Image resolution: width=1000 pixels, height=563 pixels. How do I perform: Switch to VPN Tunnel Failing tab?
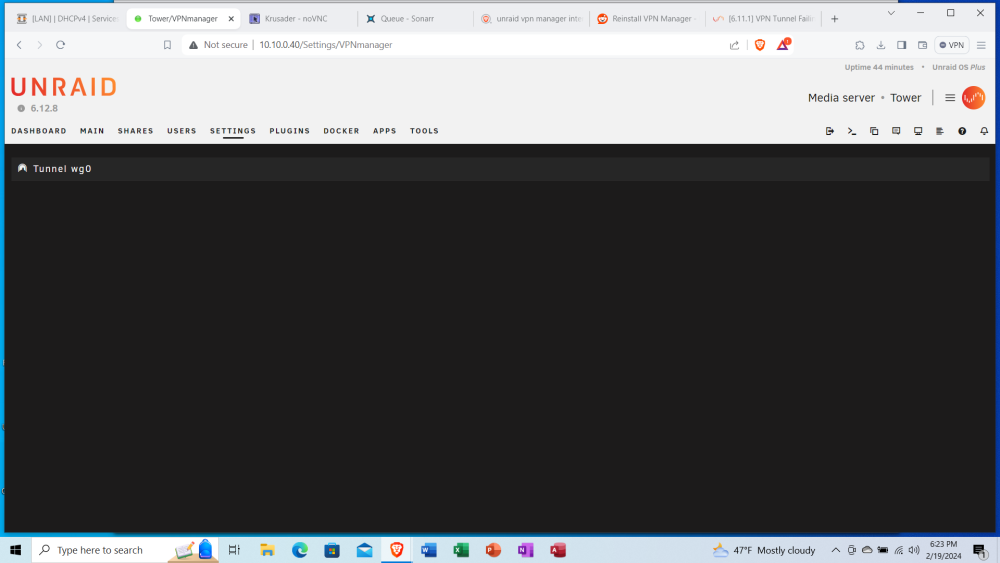(x=763, y=18)
